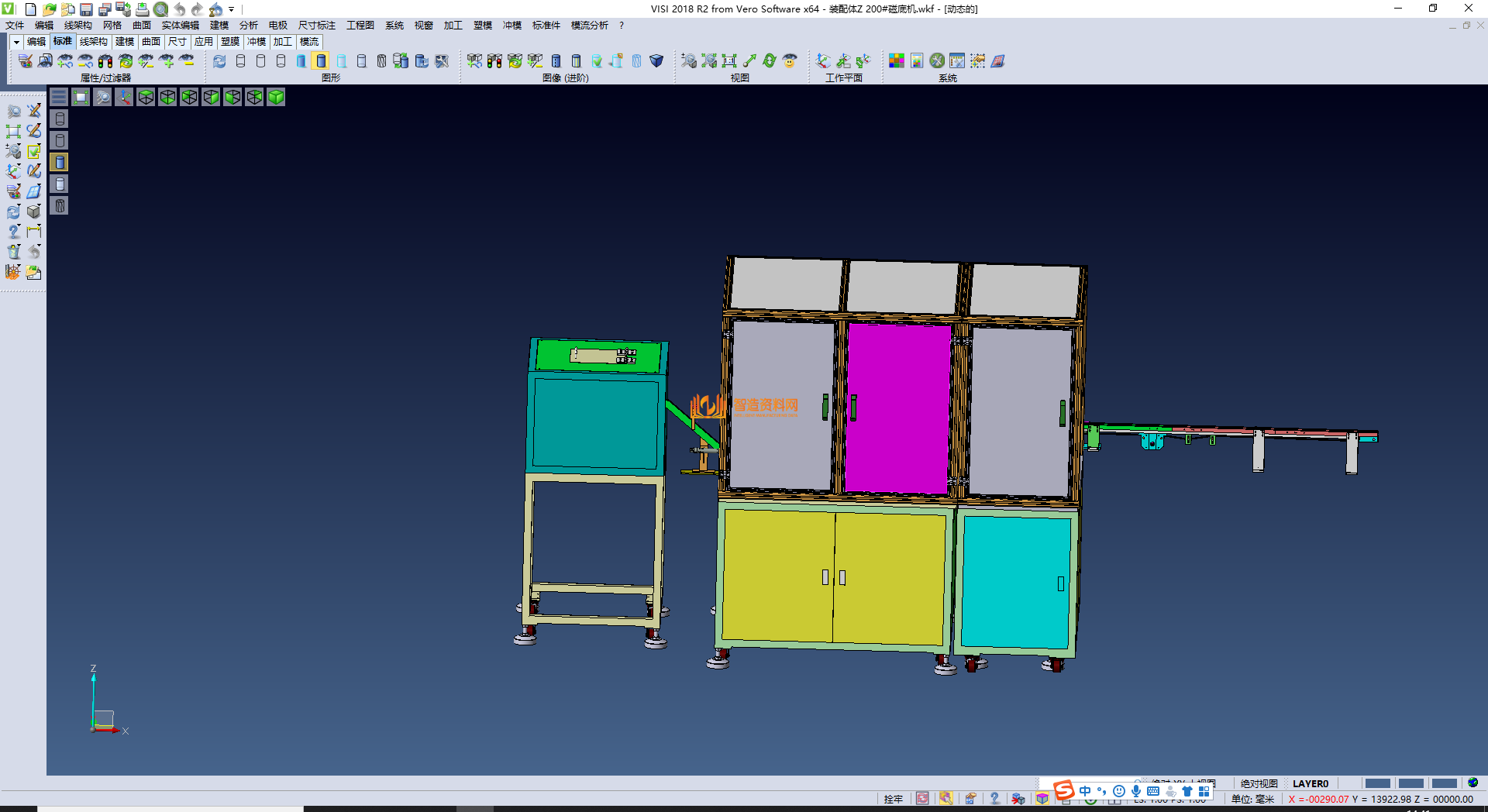Open the hamburger list button above viewport
The height and width of the screenshot is (812, 1488).
59,97
